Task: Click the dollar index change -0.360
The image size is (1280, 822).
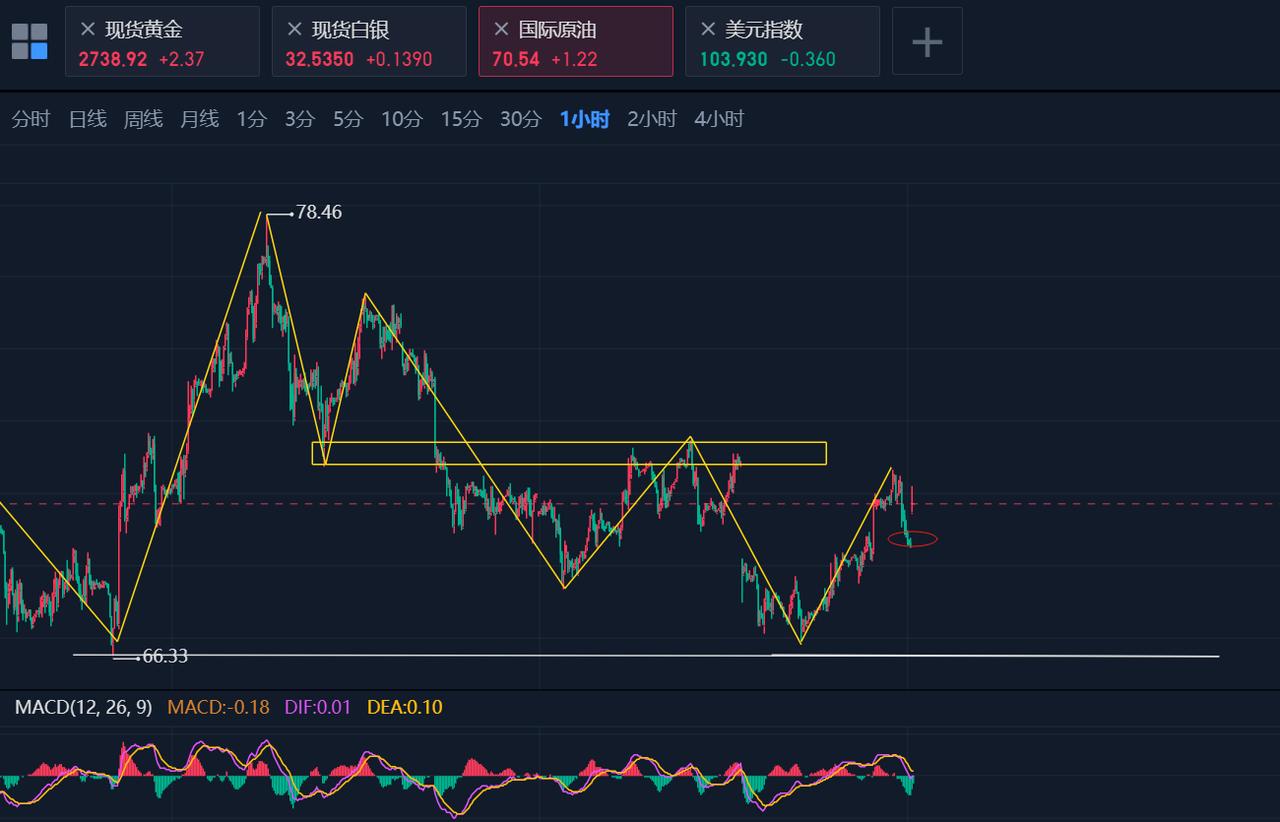Action: [808, 59]
